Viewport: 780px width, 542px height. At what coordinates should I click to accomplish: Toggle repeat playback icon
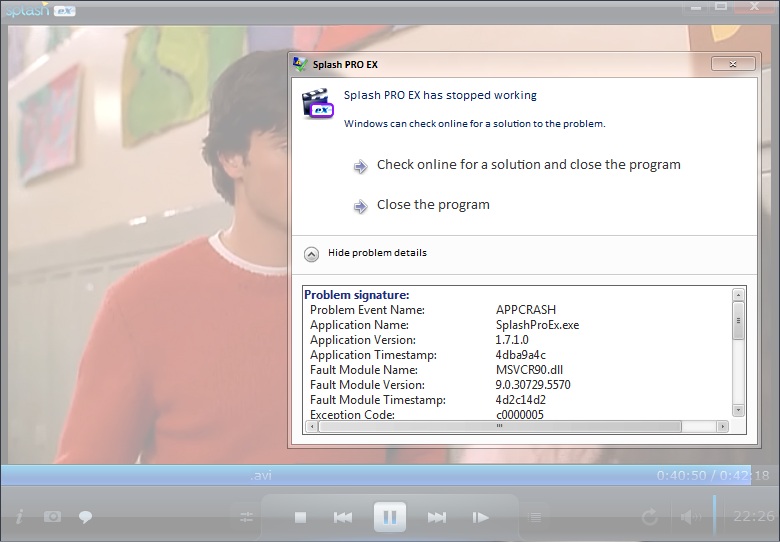point(650,517)
